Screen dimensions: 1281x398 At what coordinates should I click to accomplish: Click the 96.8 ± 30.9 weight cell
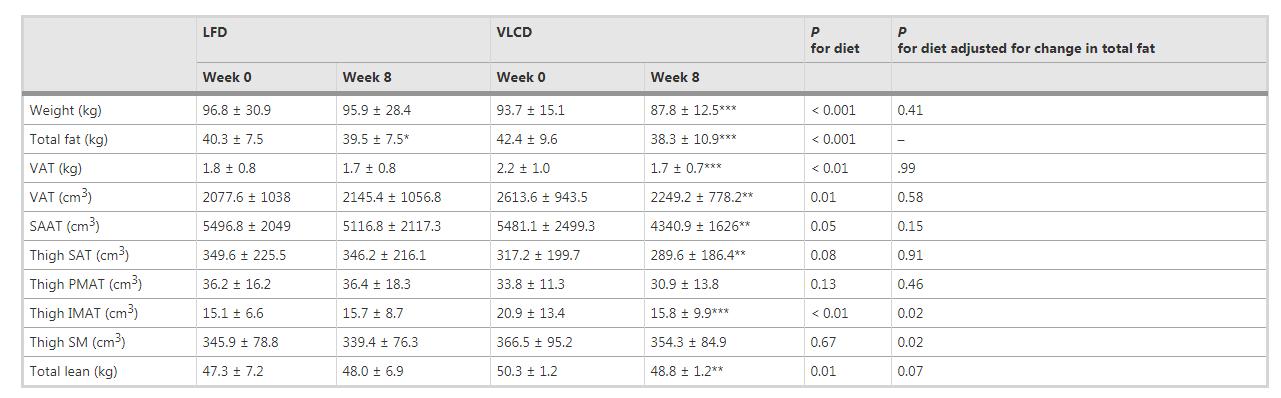coord(236,110)
